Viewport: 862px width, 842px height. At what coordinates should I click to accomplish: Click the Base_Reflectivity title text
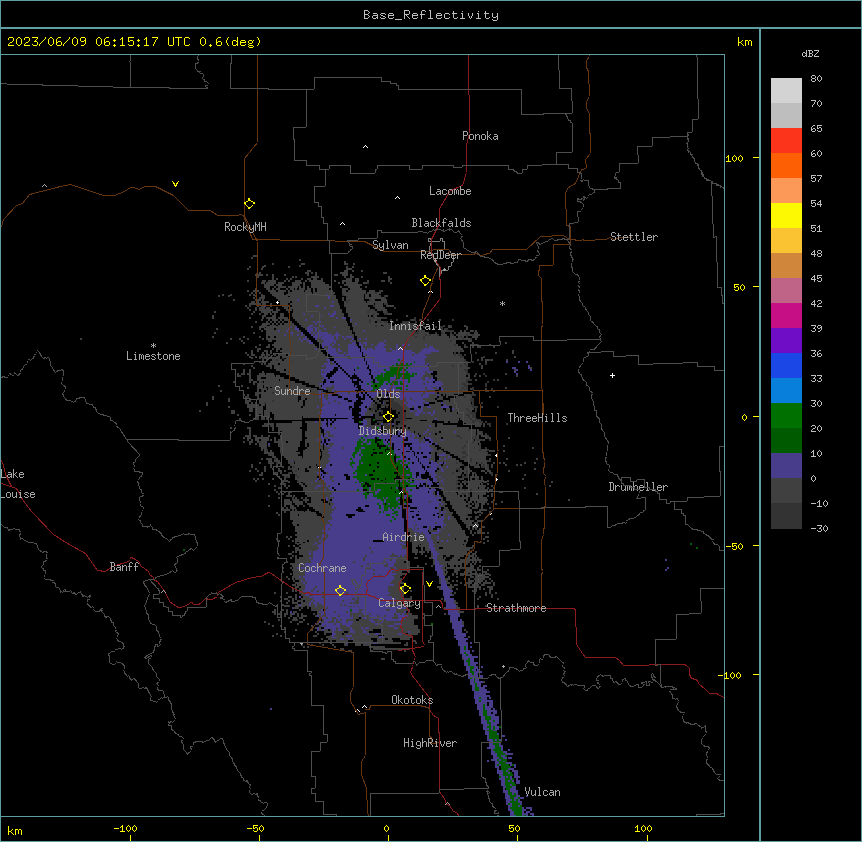click(431, 15)
